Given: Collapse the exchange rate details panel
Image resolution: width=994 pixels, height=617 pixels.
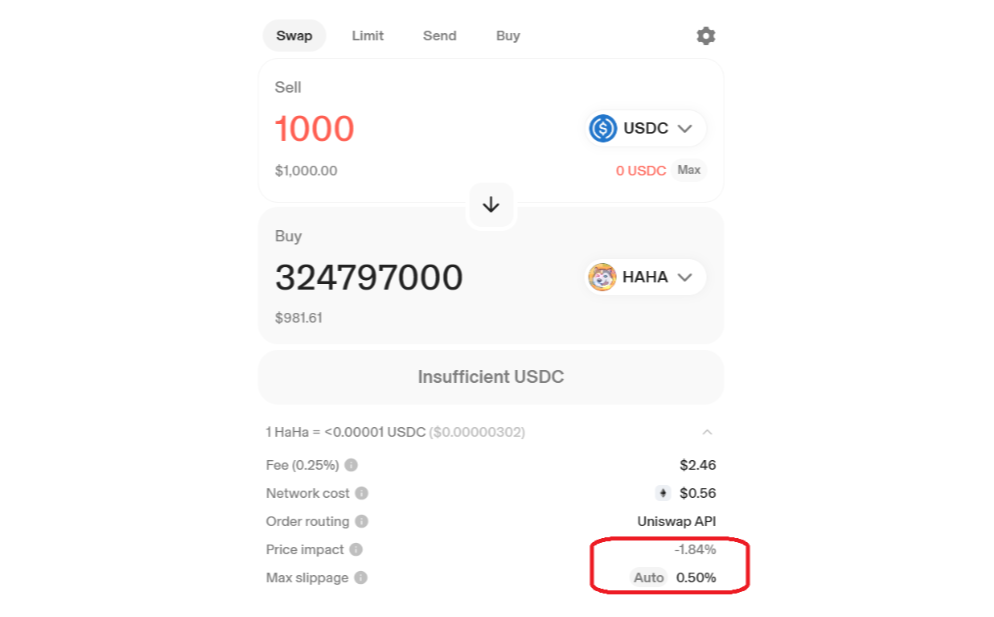Looking at the screenshot, I should point(708,432).
